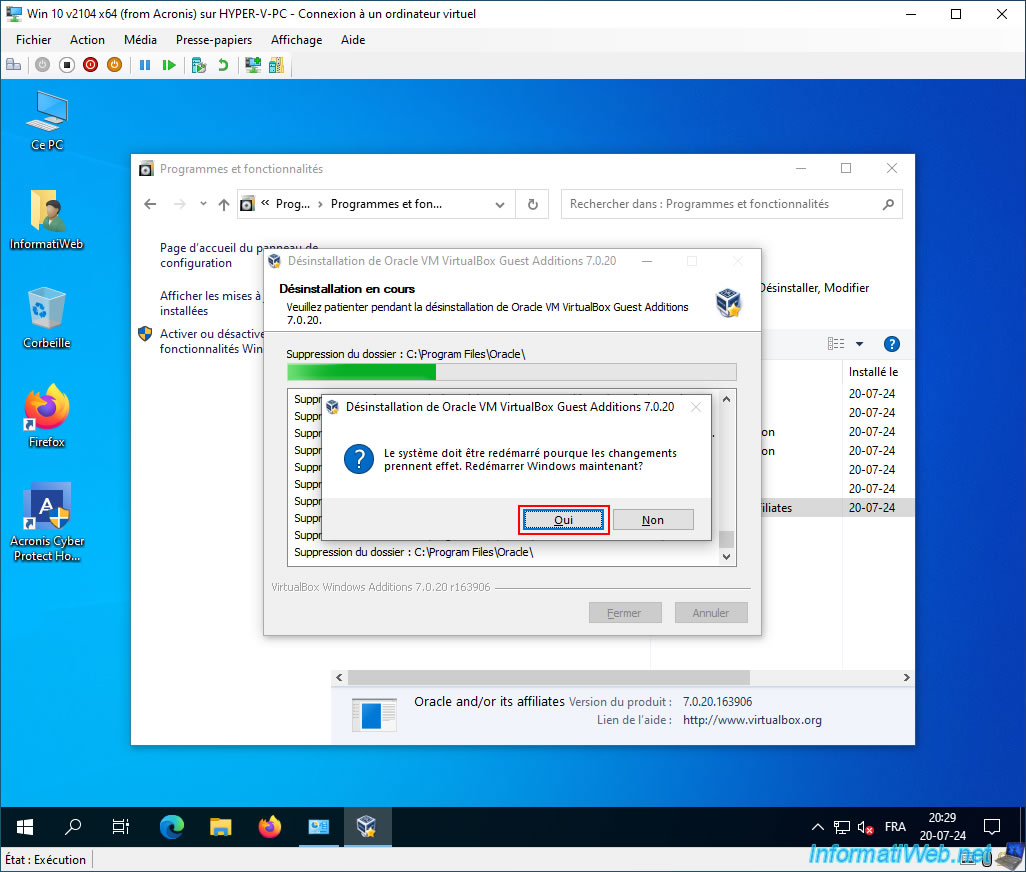Click the Enhanced session icon
This screenshot has height=872, width=1026.
[253, 65]
